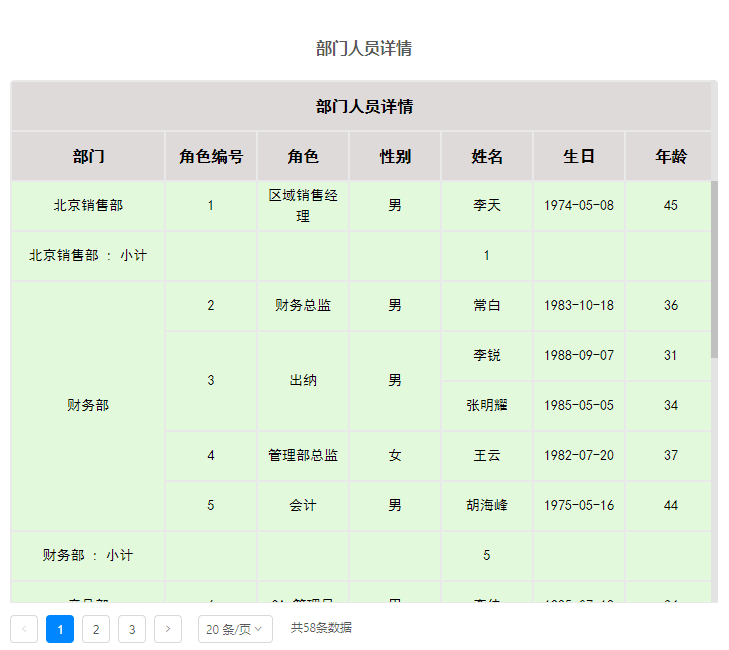
Task: Click the 角色编号 column header
Action: [x=211, y=157]
